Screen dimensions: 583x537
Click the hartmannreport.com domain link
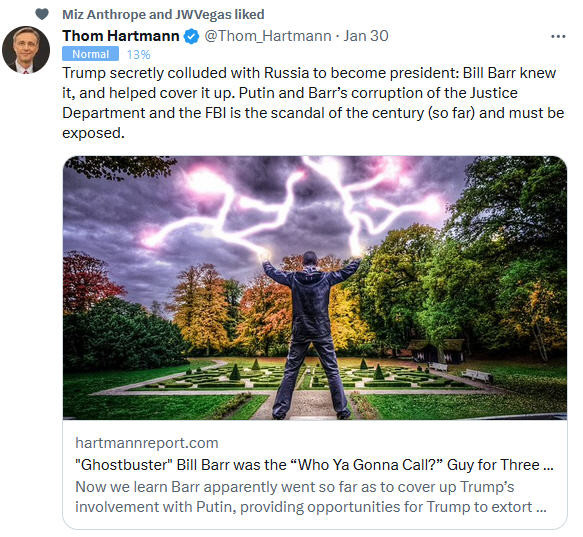click(x=146, y=443)
